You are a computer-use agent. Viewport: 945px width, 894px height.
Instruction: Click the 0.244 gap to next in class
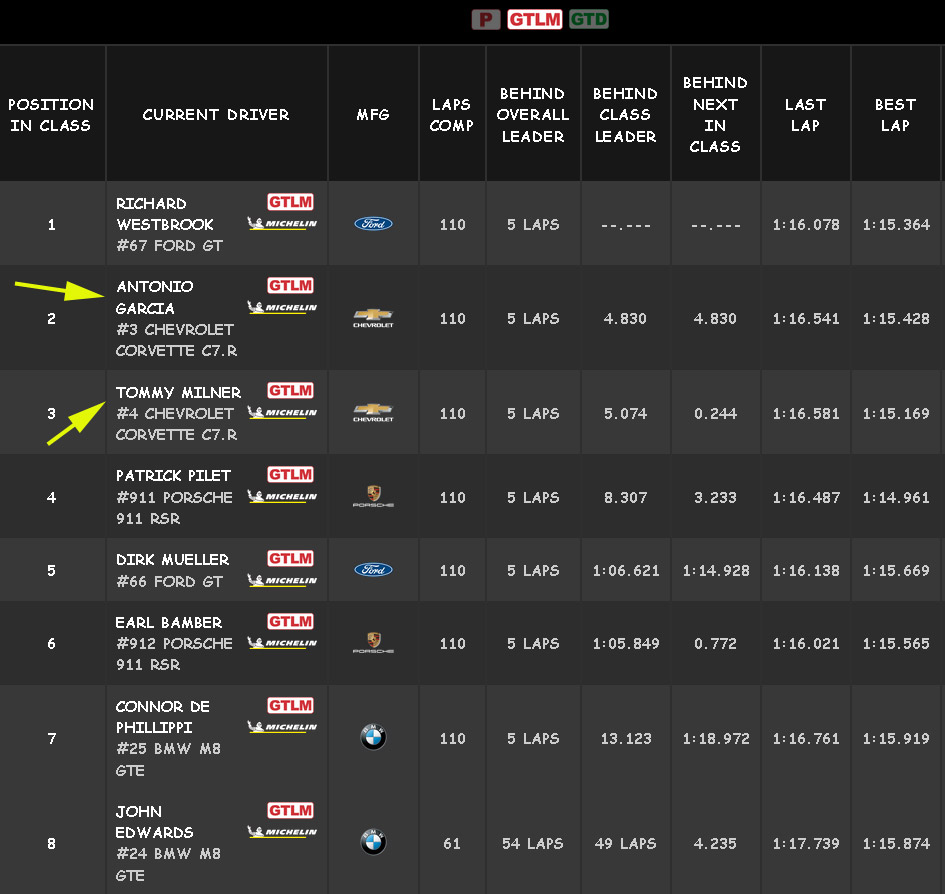[715, 414]
